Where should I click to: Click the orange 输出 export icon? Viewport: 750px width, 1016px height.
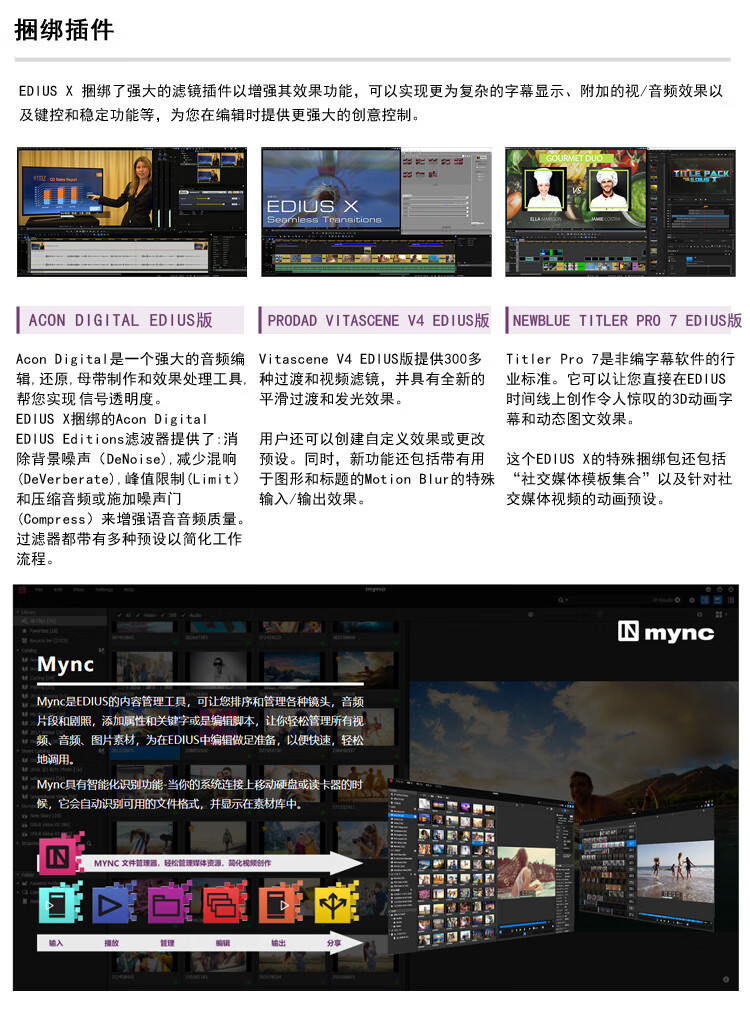pos(280,903)
